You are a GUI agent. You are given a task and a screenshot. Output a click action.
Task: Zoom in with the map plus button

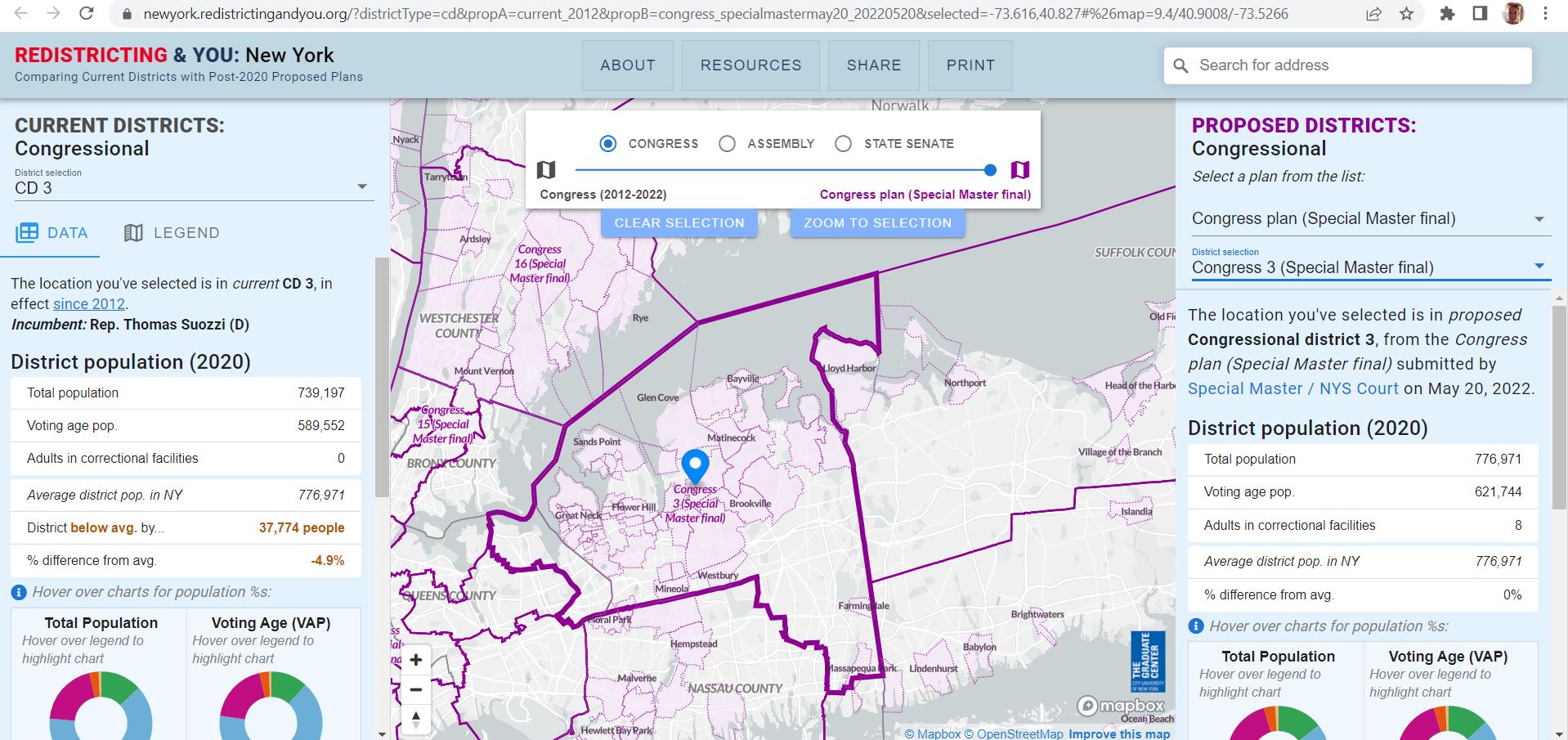pos(416,660)
